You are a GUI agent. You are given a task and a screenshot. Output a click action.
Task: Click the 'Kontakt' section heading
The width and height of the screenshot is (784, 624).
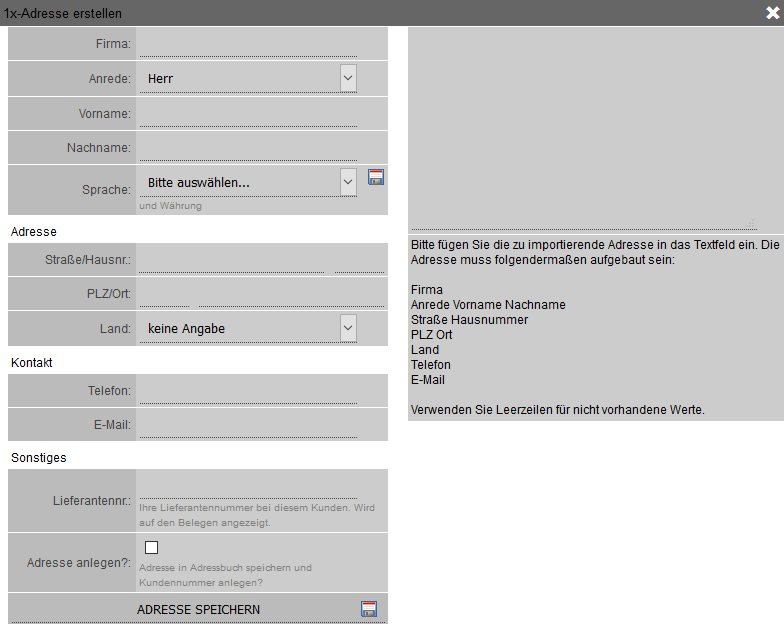[32, 362]
